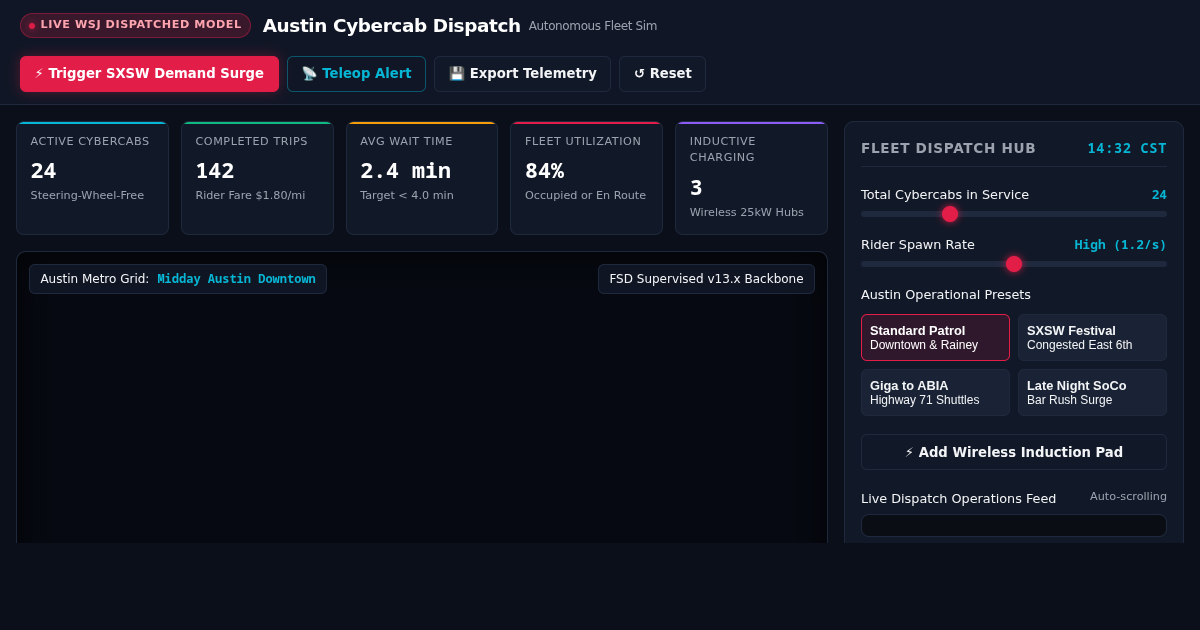Click the Rider Fare $1.80/mi text
Viewport: 1200px width, 630px height.
coord(250,196)
